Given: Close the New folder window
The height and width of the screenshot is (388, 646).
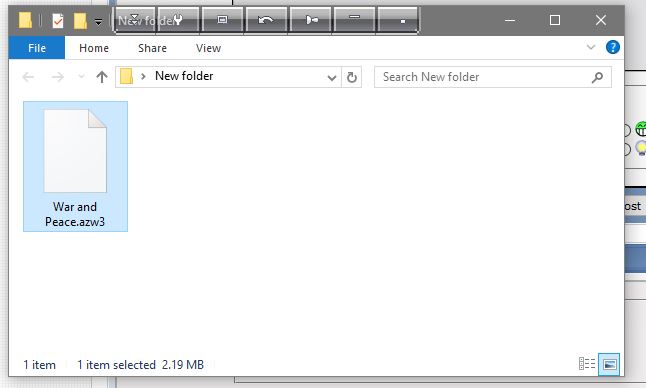Looking at the screenshot, I should [601, 20].
